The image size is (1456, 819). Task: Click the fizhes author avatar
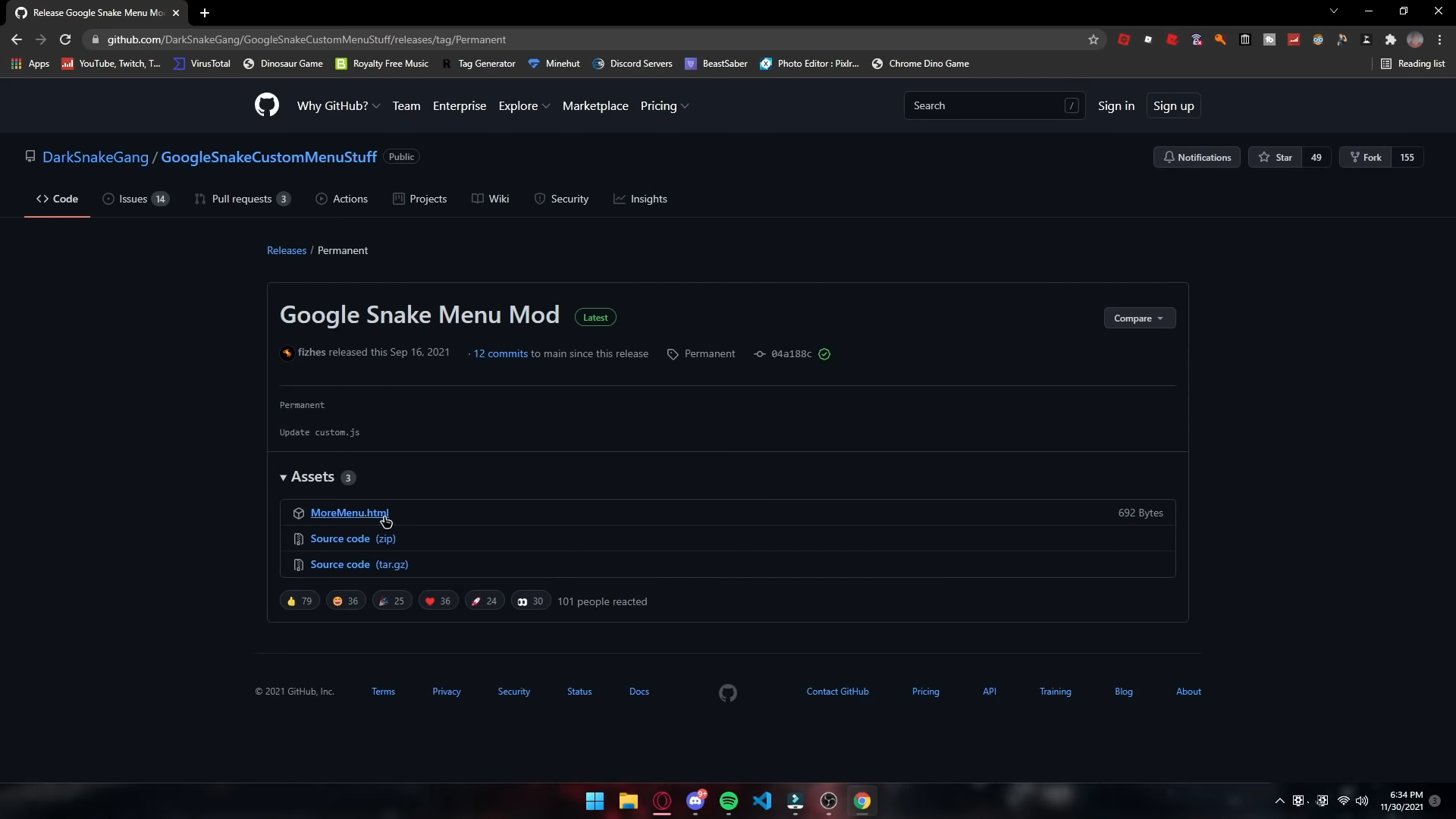(287, 353)
